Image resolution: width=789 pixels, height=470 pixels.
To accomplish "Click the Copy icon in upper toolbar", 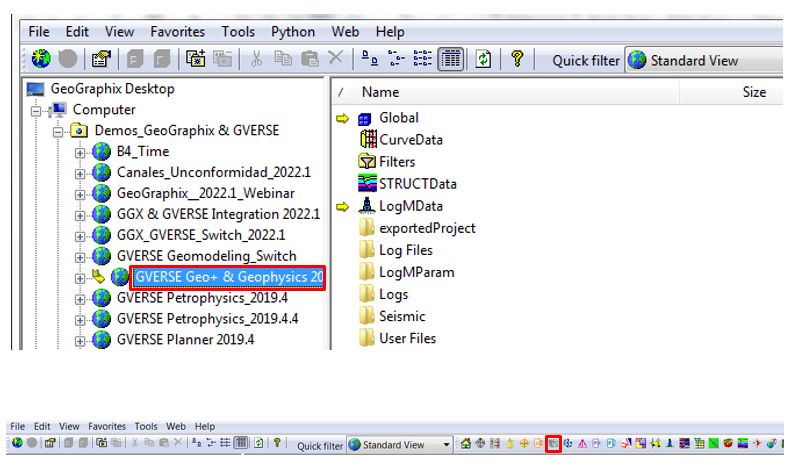I will coord(283,59).
